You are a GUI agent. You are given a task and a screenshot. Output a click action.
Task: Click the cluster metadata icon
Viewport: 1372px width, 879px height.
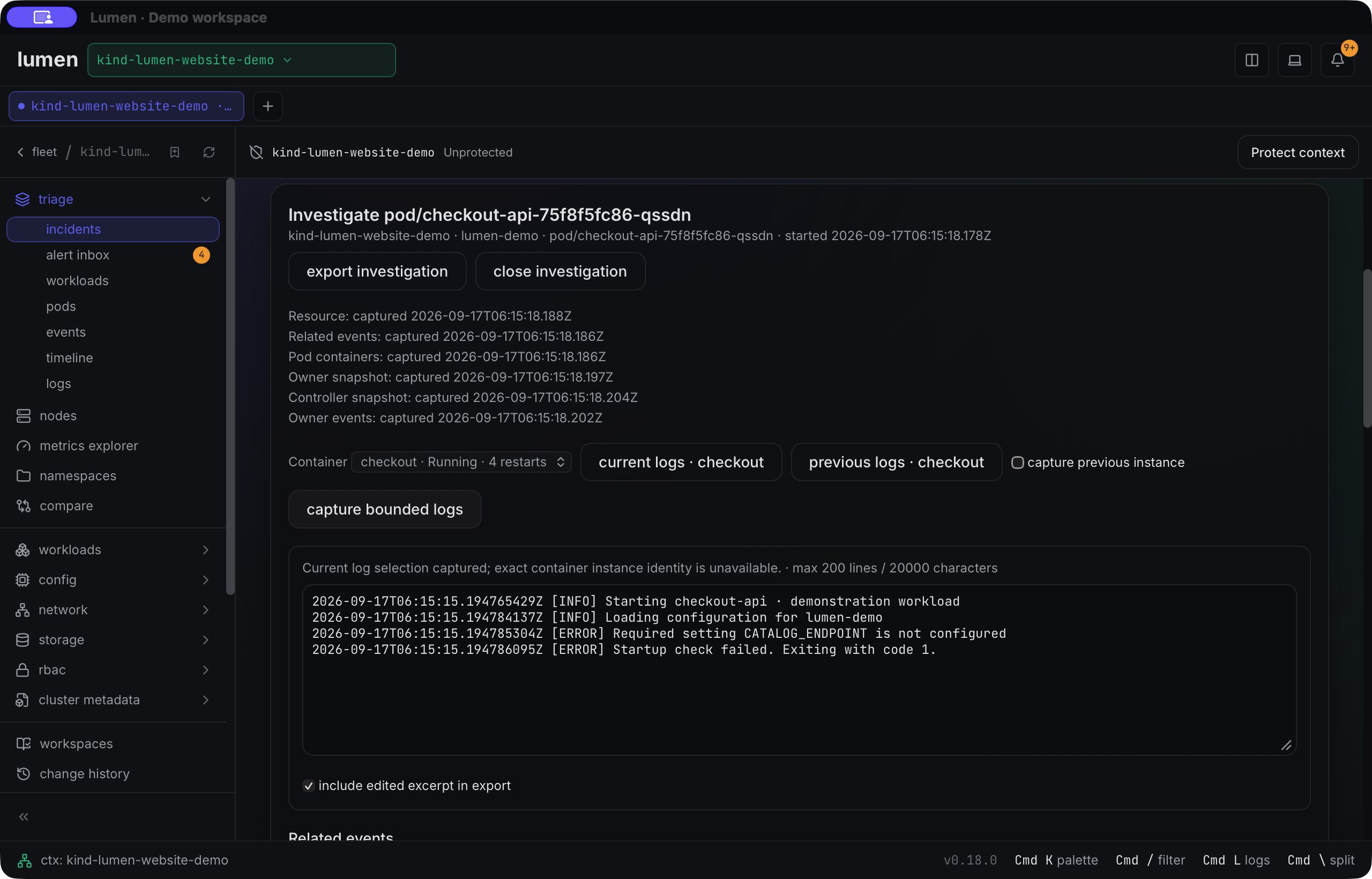(x=23, y=700)
